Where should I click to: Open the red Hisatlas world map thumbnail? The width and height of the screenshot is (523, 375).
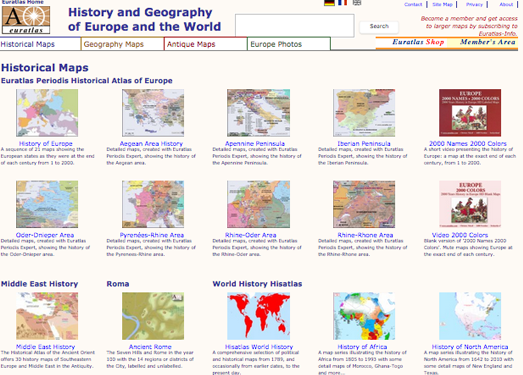point(258,316)
